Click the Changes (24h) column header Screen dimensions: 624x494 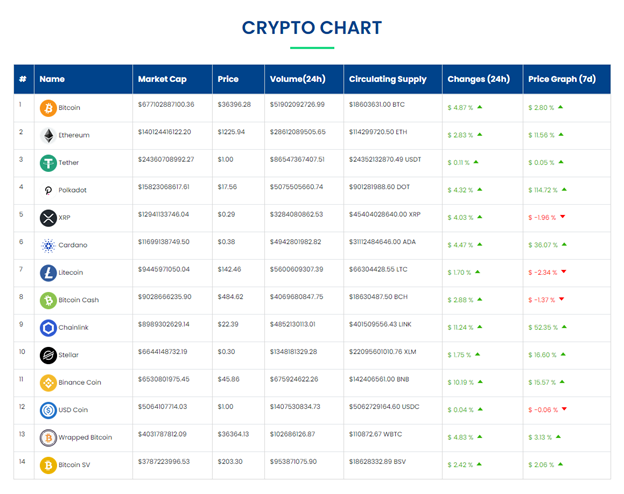coord(482,79)
